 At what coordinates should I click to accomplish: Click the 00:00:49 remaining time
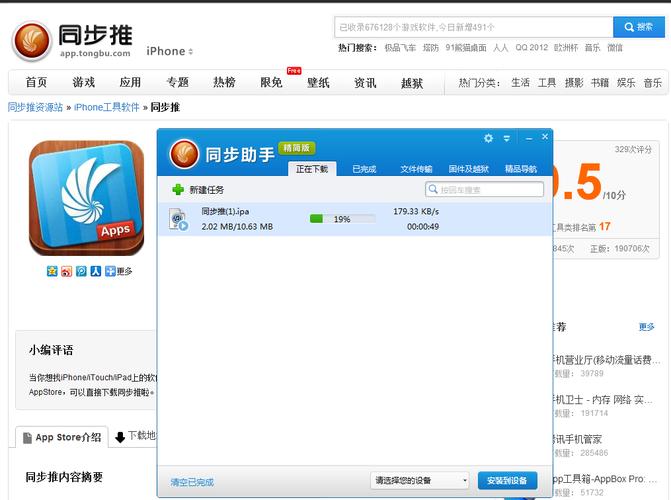point(423,226)
